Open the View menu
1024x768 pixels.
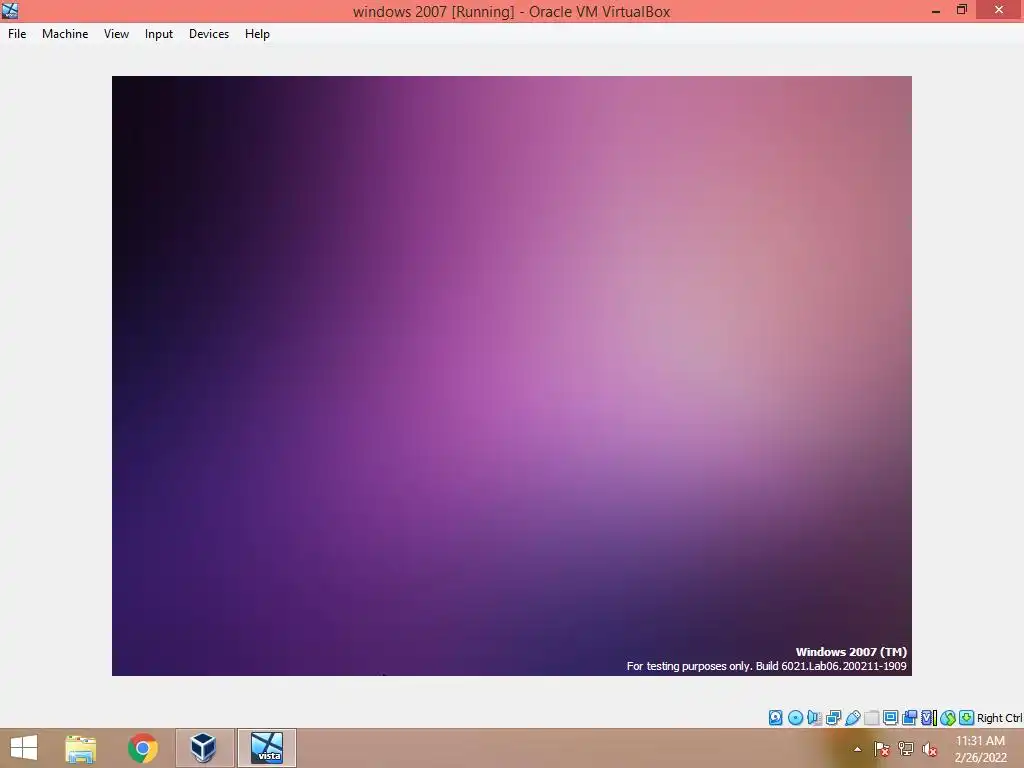pos(116,34)
